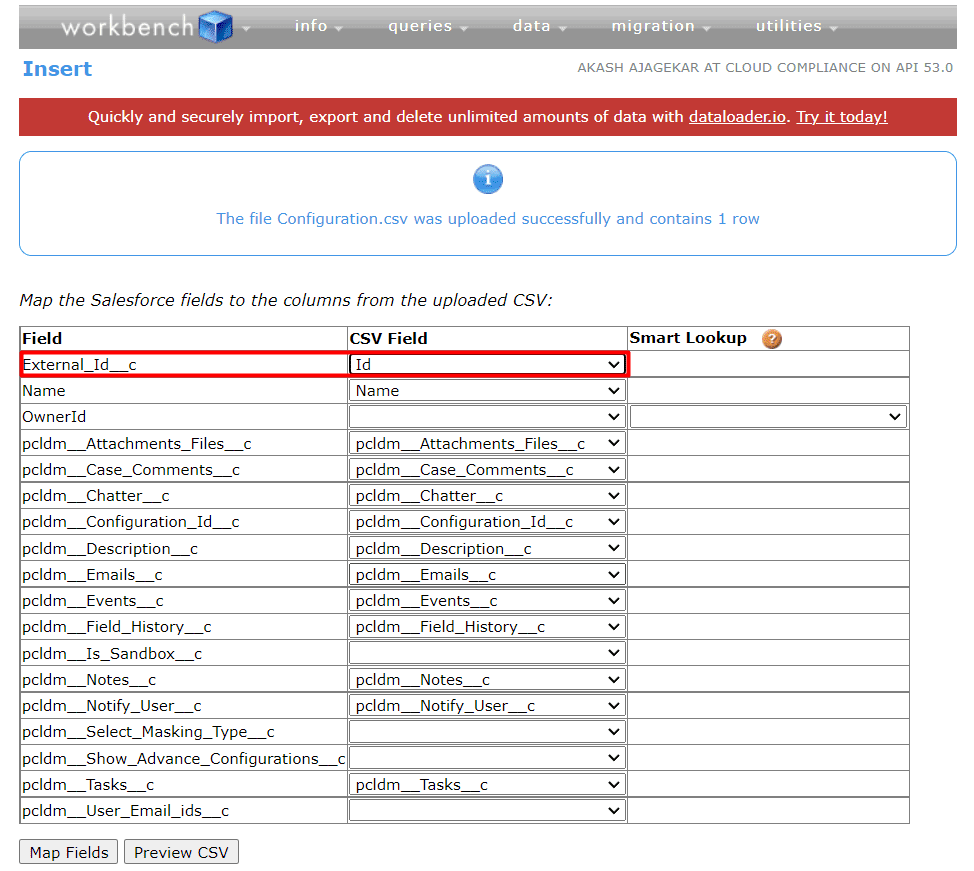Change the Name field CSV mapping dropdown
The image size is (974, 871).
[487, 391]
